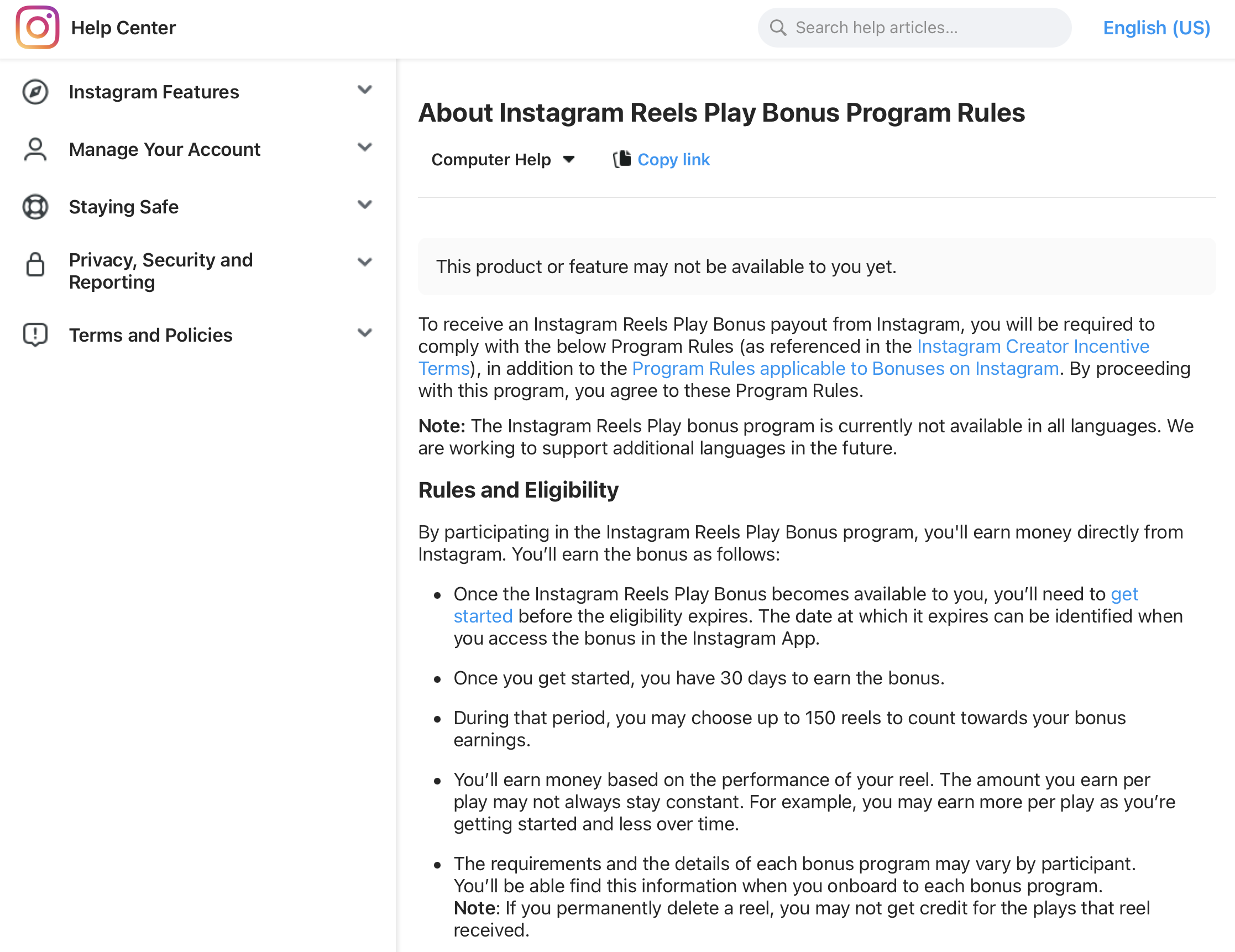Click the copy clipboard icon
The width and height of the screenshot is (1235, 952).
622,159
